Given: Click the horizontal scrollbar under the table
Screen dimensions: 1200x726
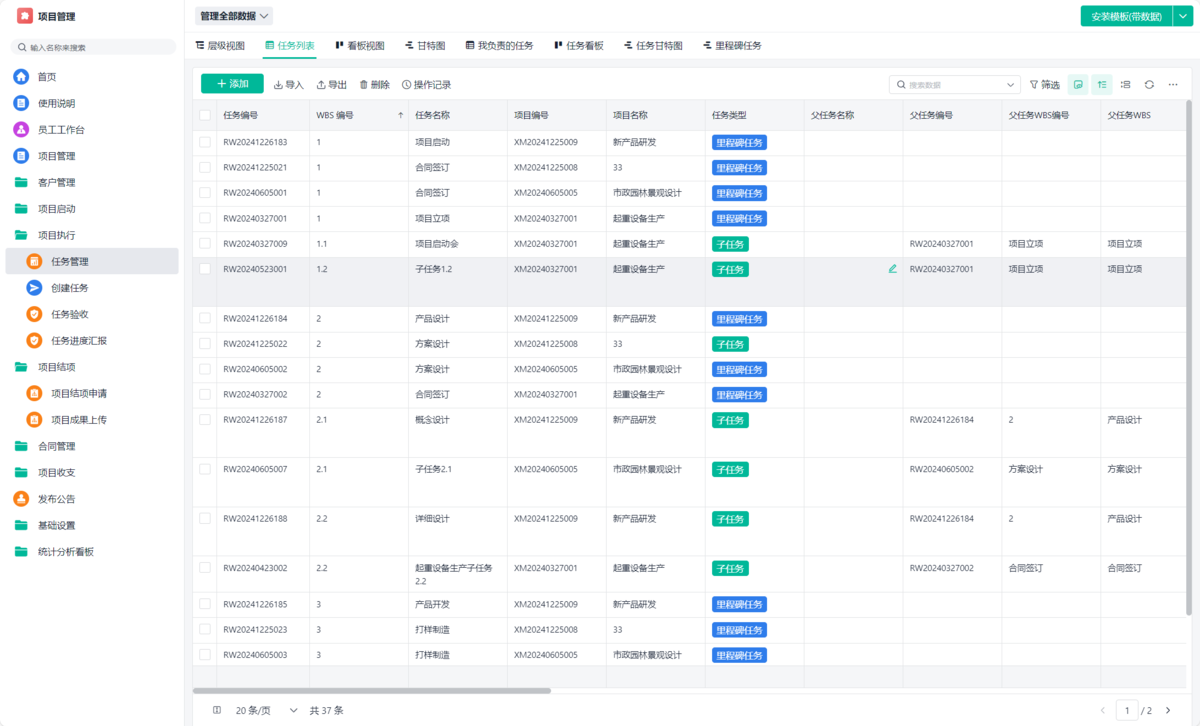Looking at the screenshot, I should tap(371, 690).
